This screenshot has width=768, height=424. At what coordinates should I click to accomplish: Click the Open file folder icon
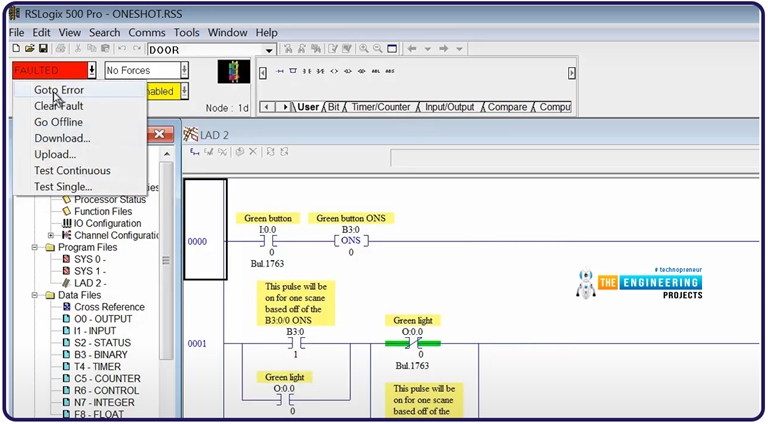[x=29, y=48]
